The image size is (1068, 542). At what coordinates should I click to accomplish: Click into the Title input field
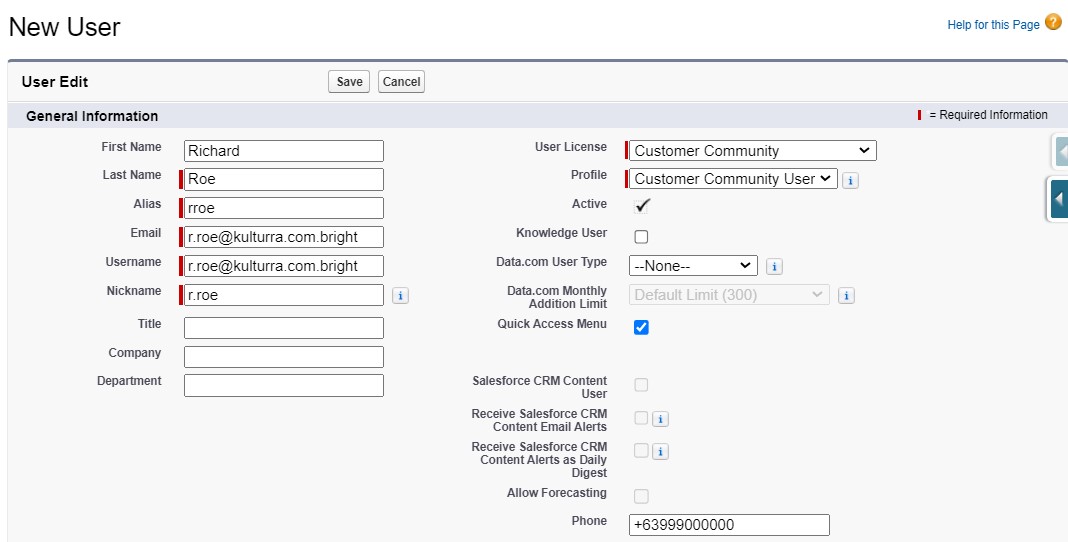tap(284, 328)
